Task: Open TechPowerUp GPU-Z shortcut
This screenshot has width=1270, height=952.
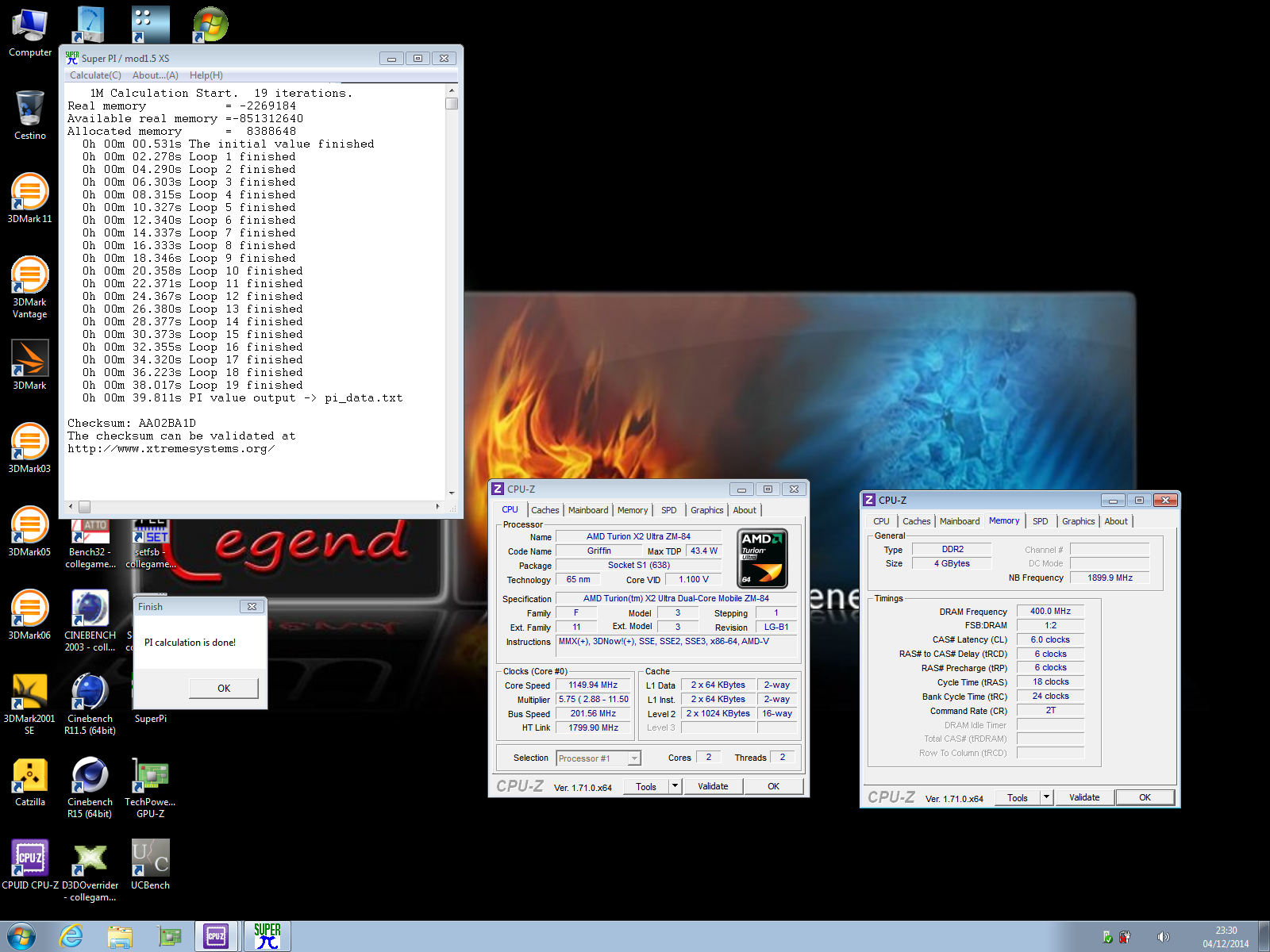Action: pyautogui.click(x=151, y=787)
